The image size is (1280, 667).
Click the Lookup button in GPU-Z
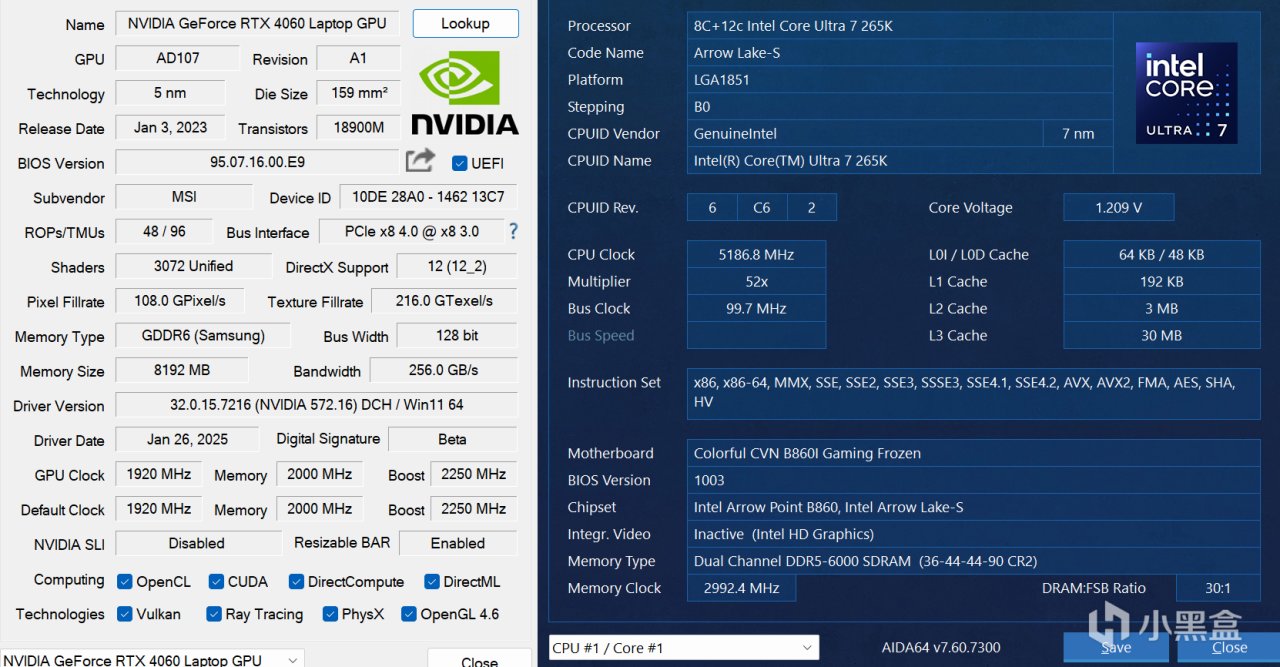[x=465, y=23]
